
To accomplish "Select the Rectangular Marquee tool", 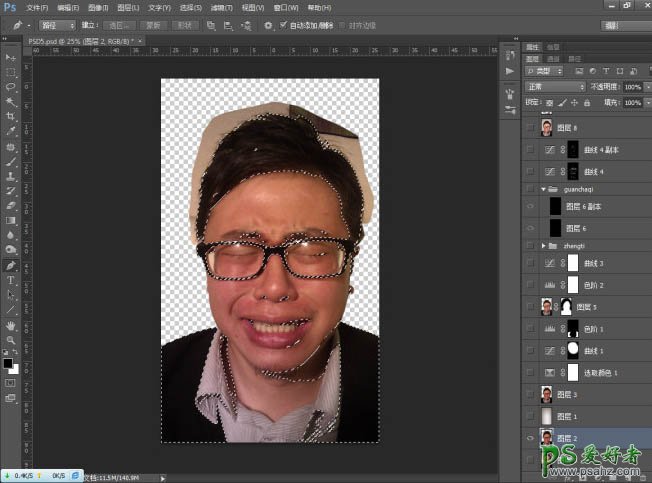I will coord(11,73).
